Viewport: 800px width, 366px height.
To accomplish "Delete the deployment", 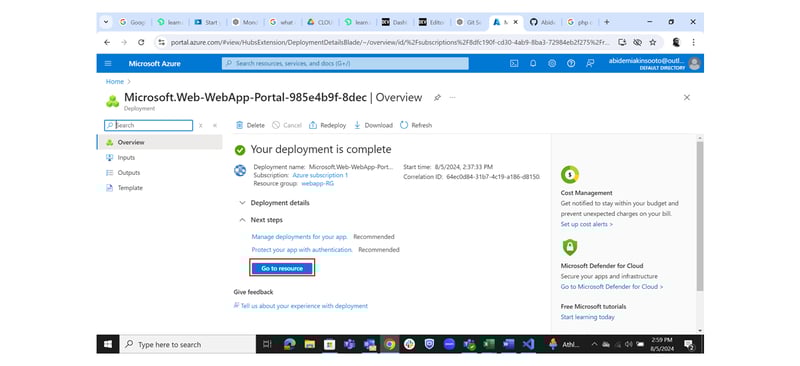I will 250,125.
